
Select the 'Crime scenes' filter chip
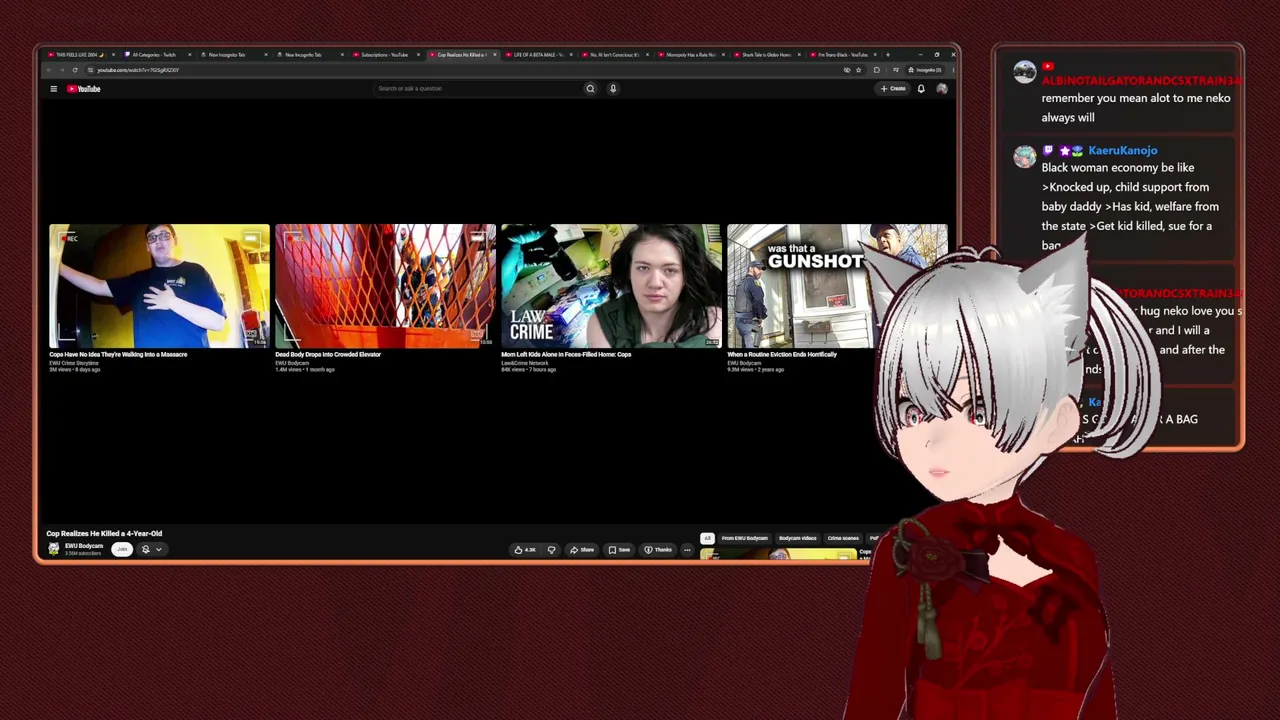[843, 538]
